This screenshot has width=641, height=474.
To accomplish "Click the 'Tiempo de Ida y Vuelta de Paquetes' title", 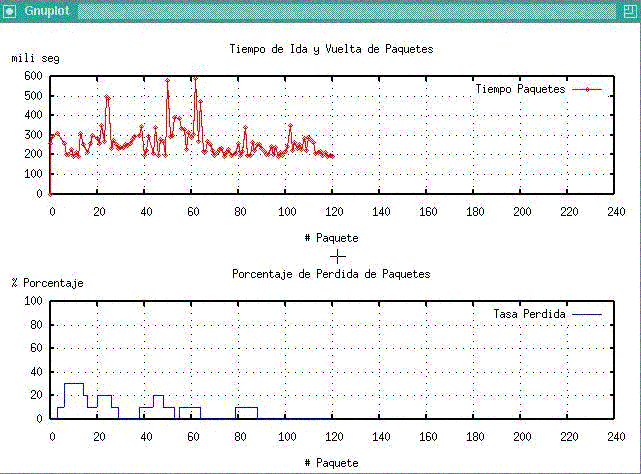I will pos(331,49).
